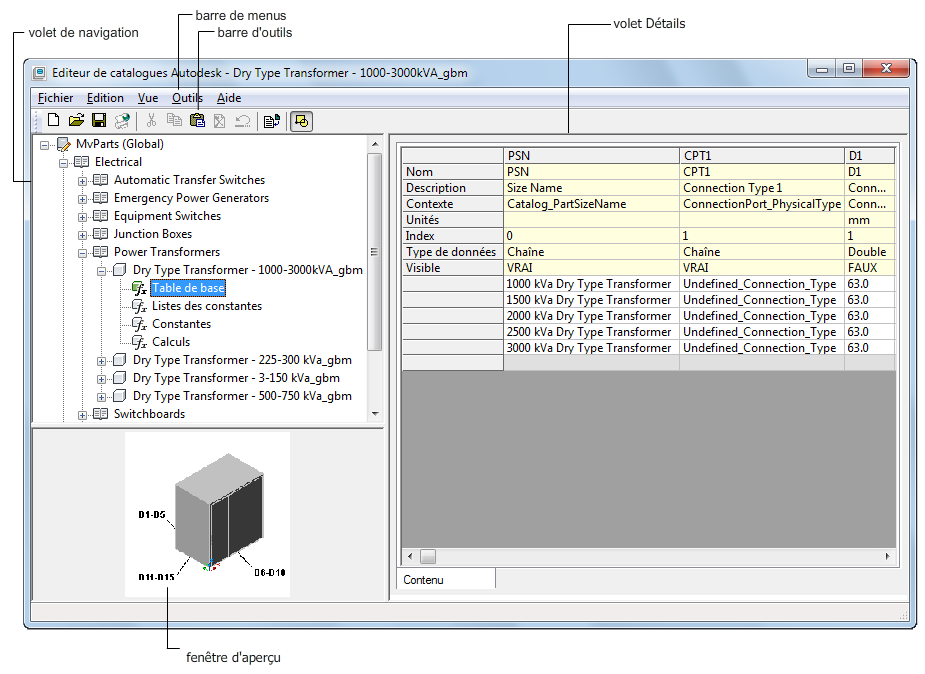The width and height of the screenshot is (925, 674).
Task: Click the title bar application icon
Action: 39,73
